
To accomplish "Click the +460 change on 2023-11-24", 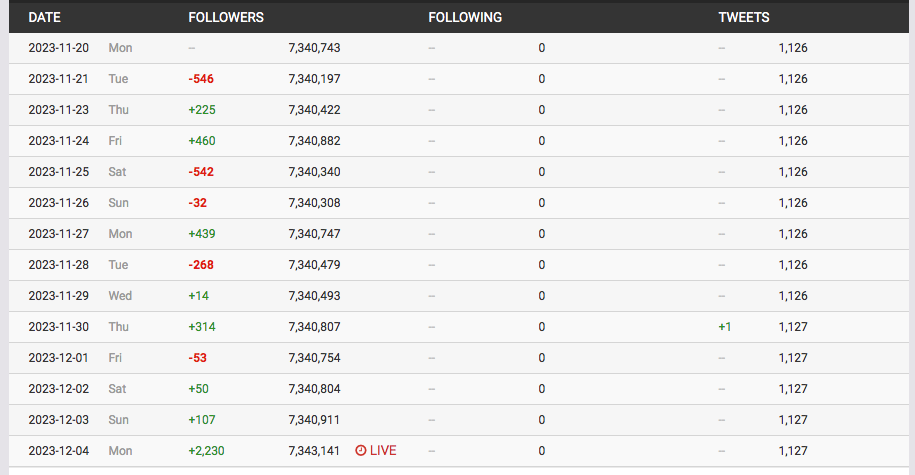I will (x=201, y=141).
